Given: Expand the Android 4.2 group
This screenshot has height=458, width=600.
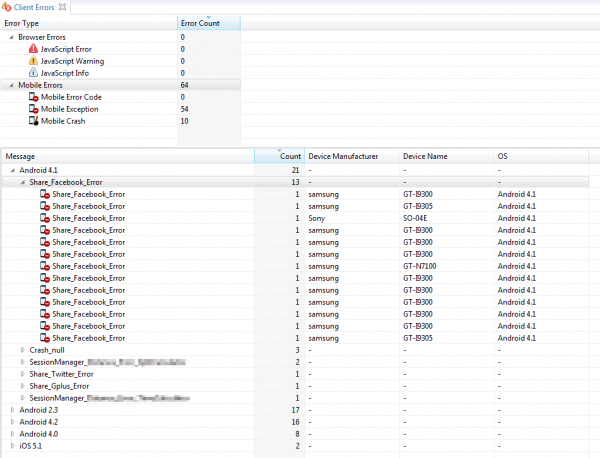Looking at the screenshot, I should [12, 422].
